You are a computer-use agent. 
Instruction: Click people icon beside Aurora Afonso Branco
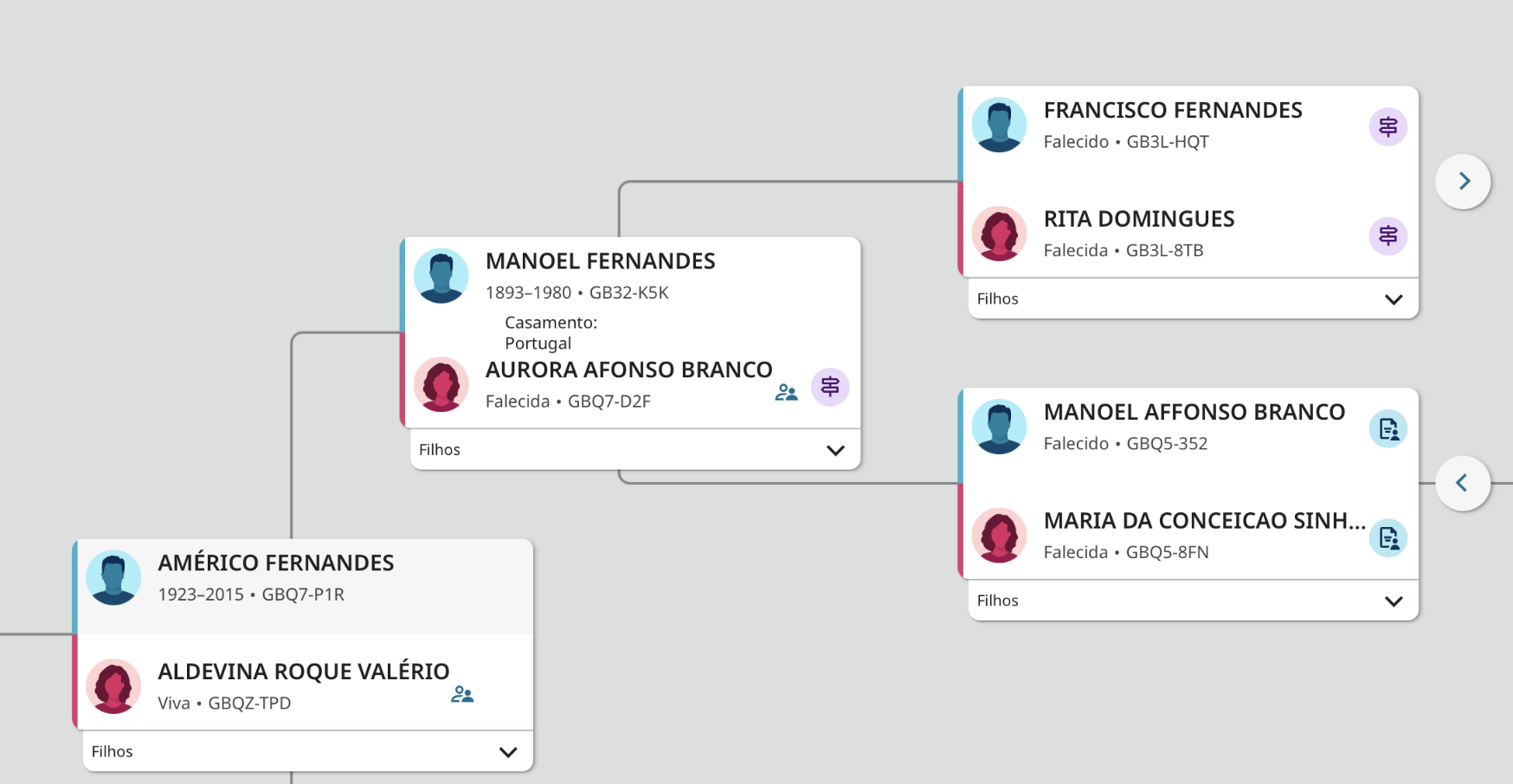(x=786, y=392)
